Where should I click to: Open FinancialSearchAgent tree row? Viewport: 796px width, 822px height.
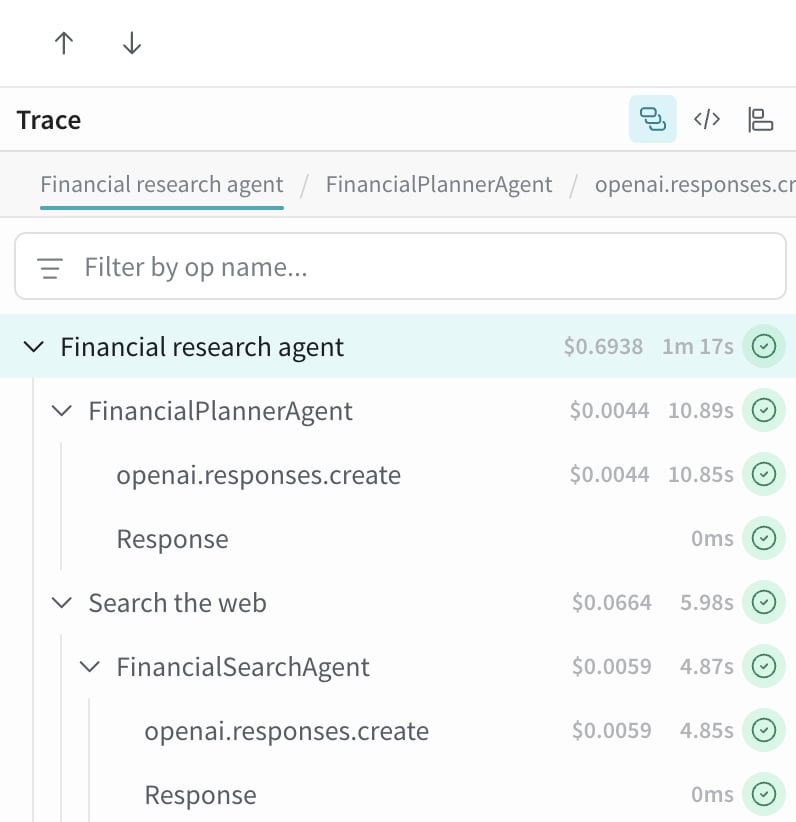point(398,666)
